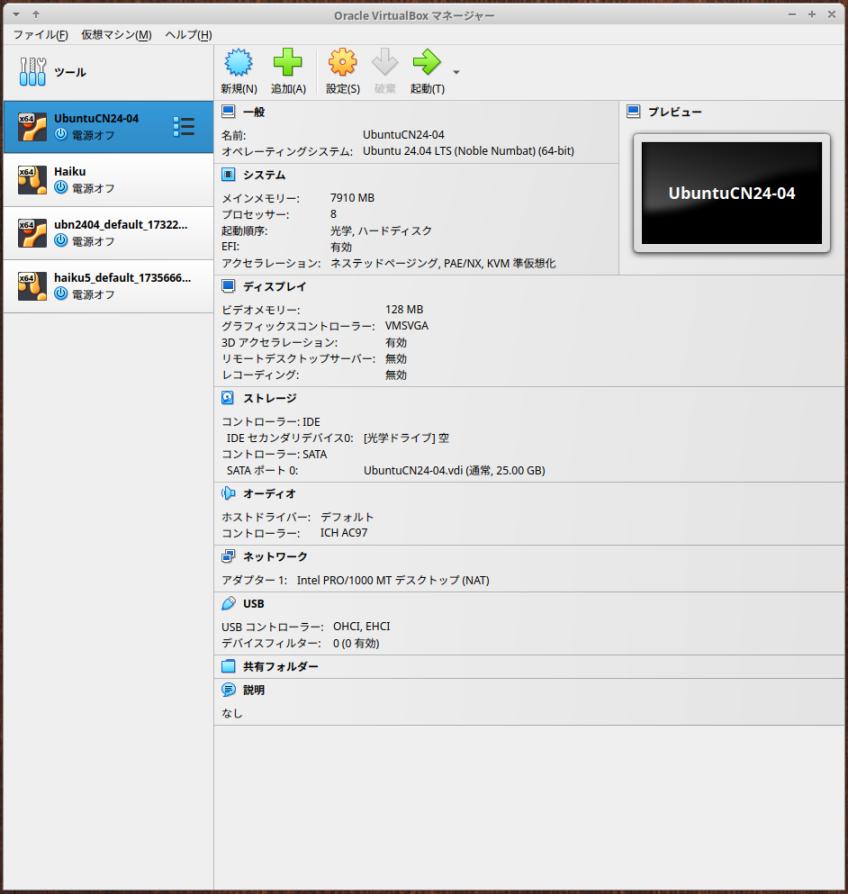Click the 新規(N) new VM icon
848x894 pixels.
[238, 62]
